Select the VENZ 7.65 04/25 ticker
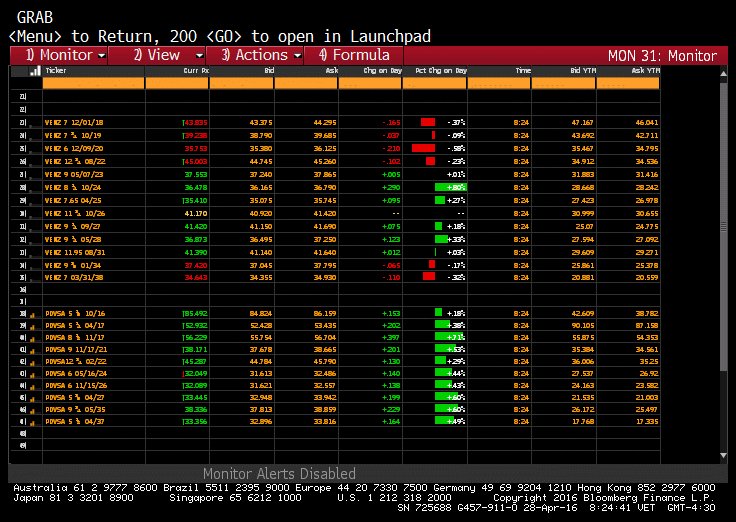 coord(73,200)
